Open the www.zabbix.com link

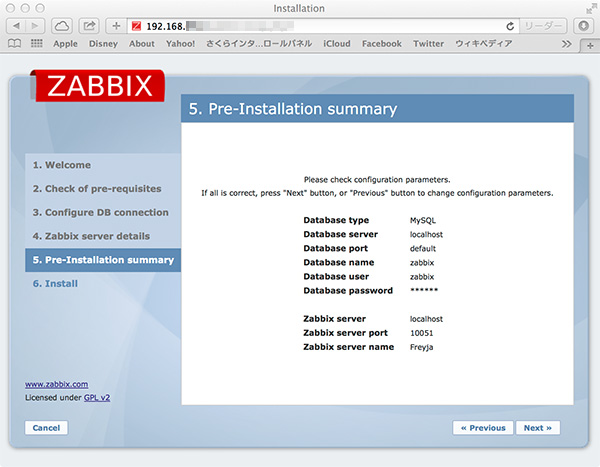pyautogui.click(x=56, y=383)
